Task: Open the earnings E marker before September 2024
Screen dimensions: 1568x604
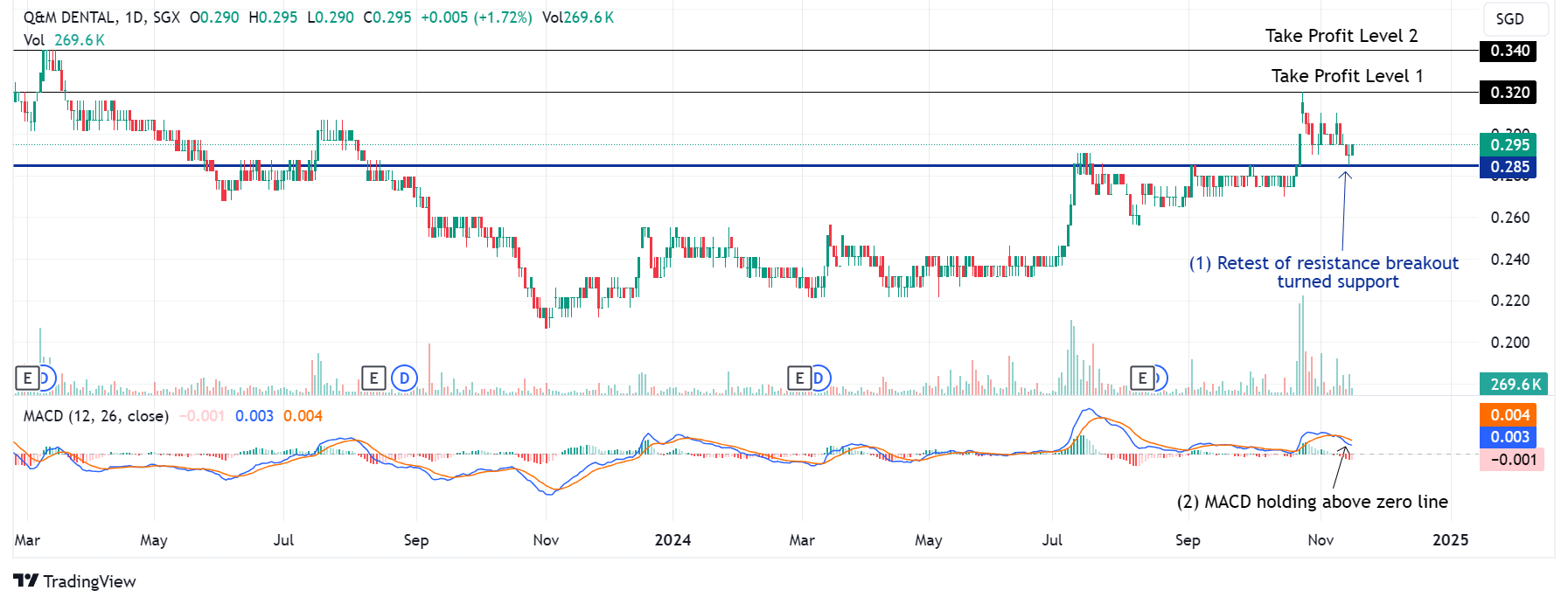Action: click(1142, 378)
